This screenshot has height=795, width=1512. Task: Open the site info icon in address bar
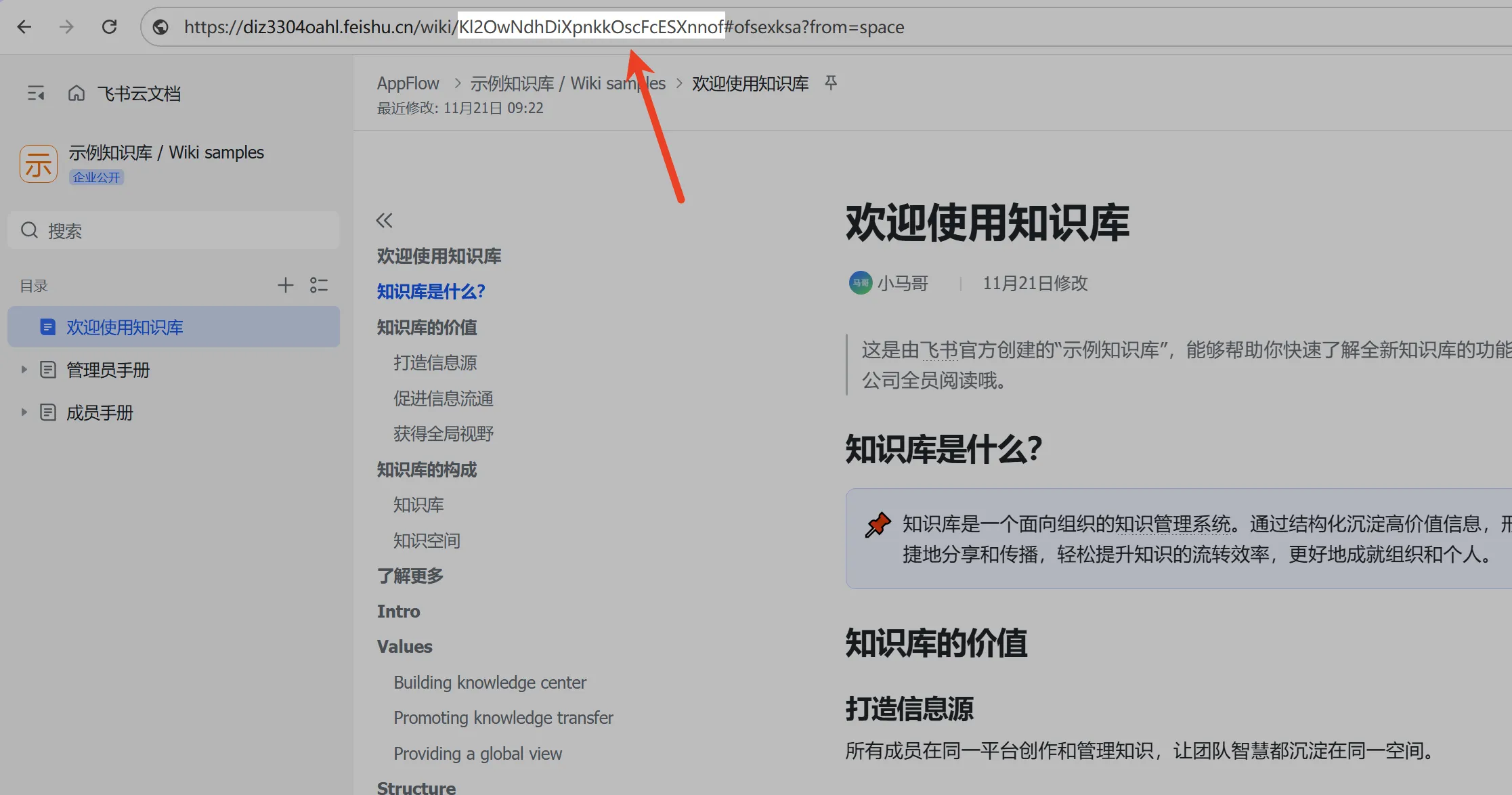point(160,27)
